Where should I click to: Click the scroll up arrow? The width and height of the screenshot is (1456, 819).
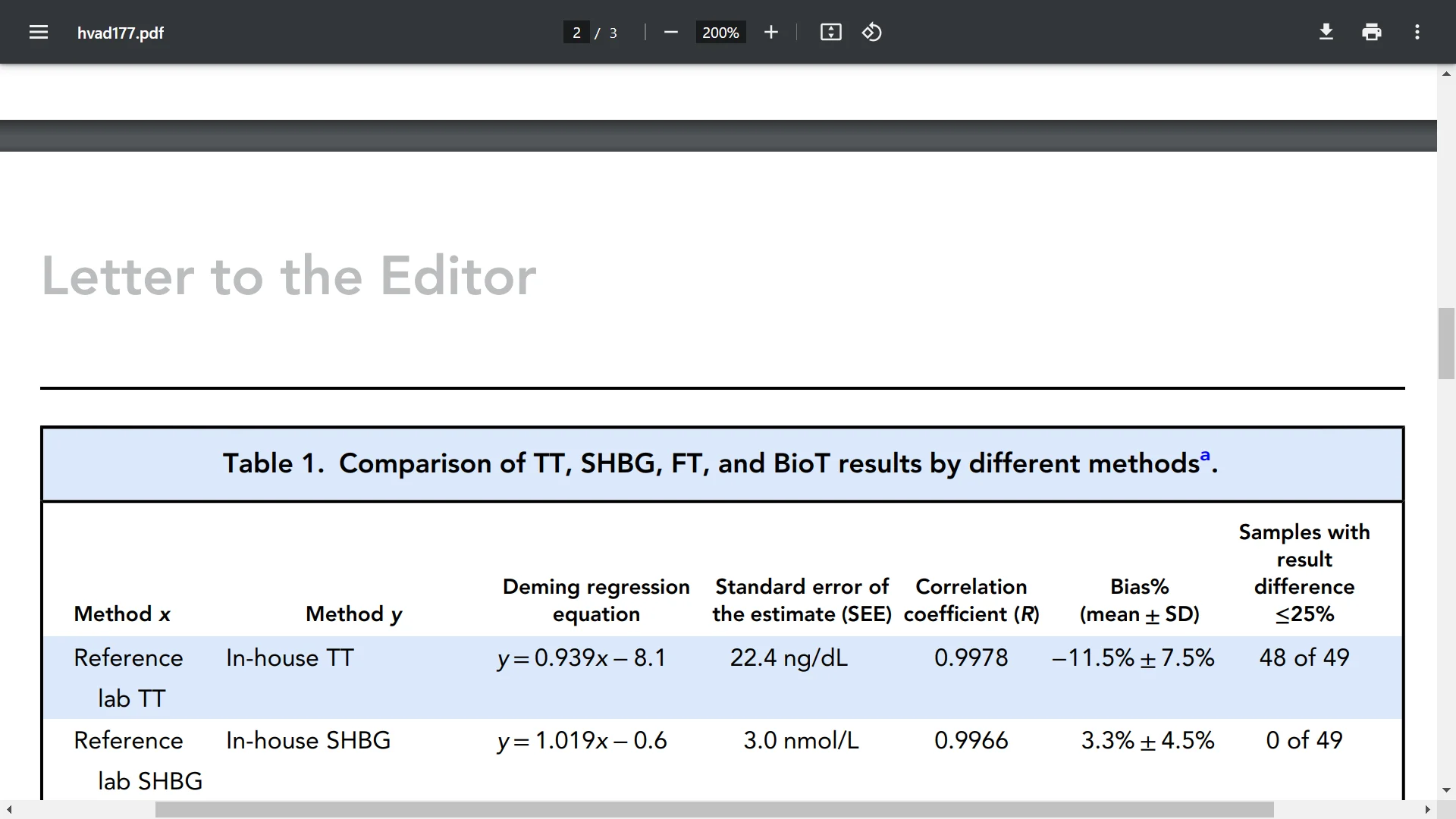[x=1446, y=74]
